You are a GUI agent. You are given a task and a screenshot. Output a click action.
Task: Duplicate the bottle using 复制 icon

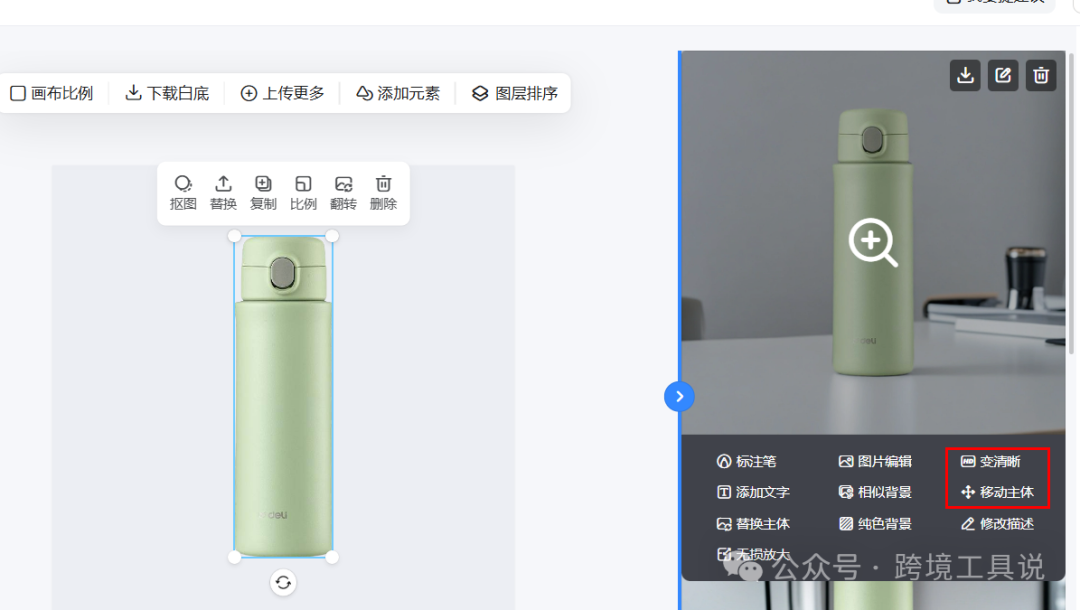click(263, 192)
